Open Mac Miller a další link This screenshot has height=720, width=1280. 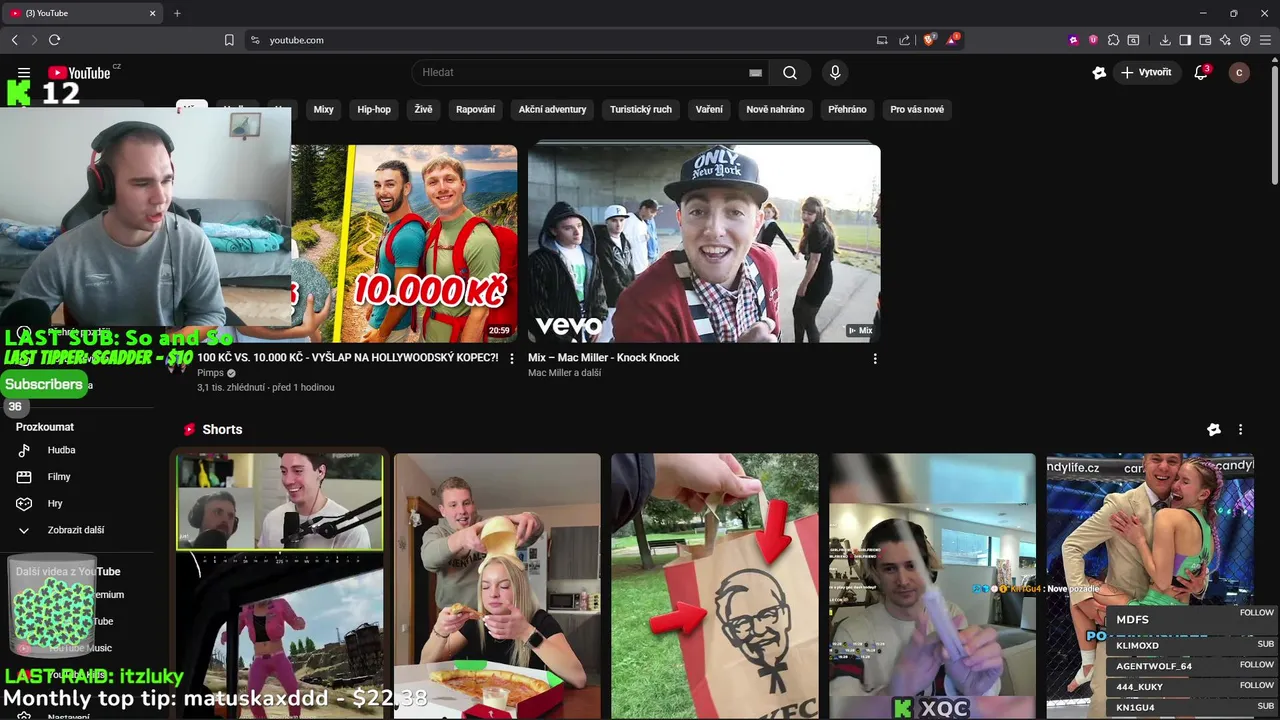click(564, 373)
